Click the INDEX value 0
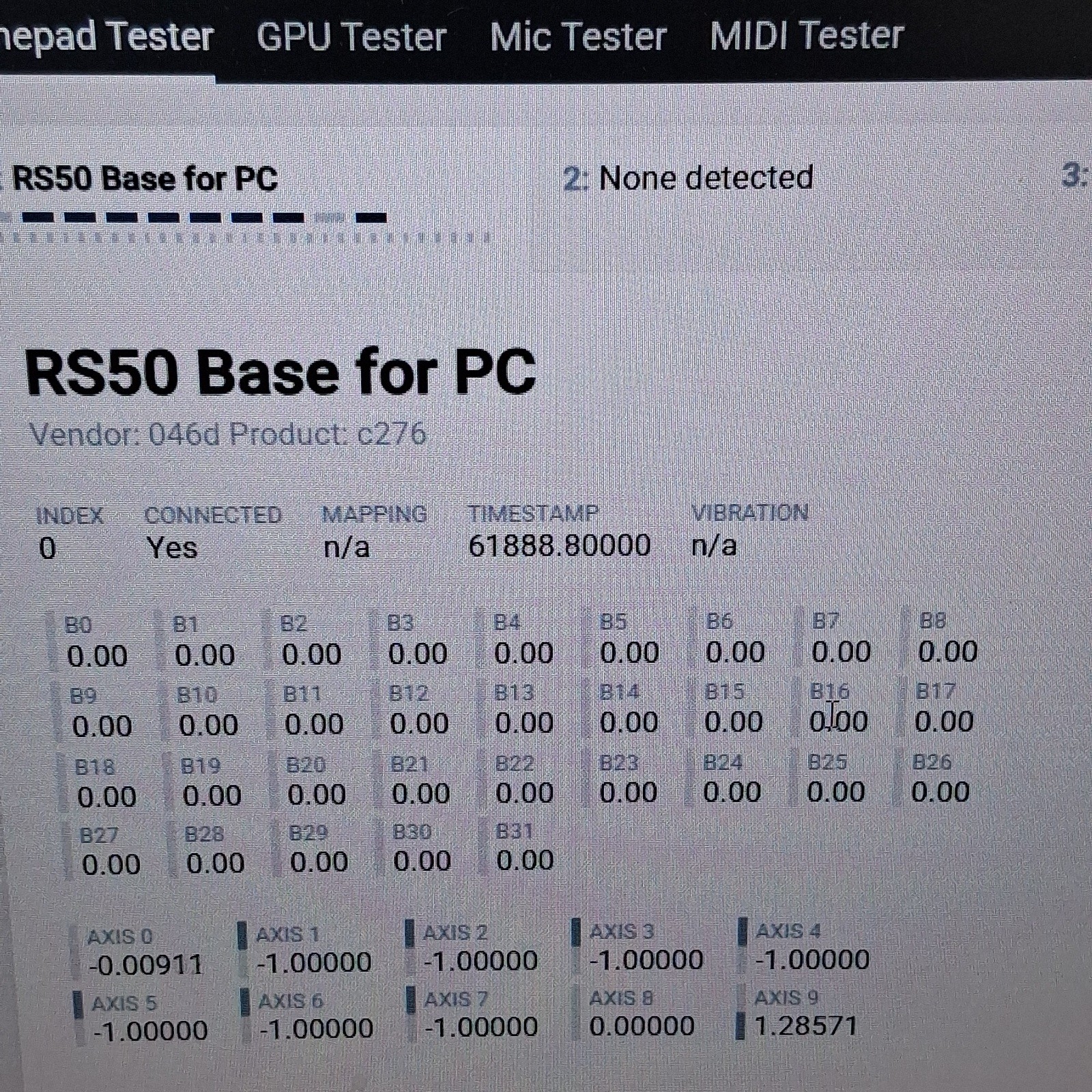 pyautogui.click(x=48, y=548)
